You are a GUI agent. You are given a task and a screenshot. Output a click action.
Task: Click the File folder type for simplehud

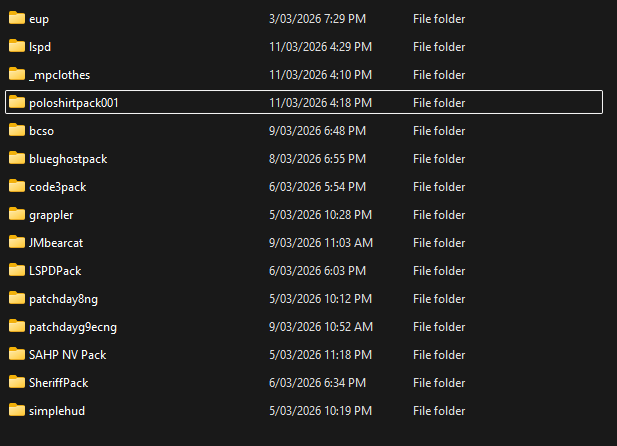click(x=438, y=411)
